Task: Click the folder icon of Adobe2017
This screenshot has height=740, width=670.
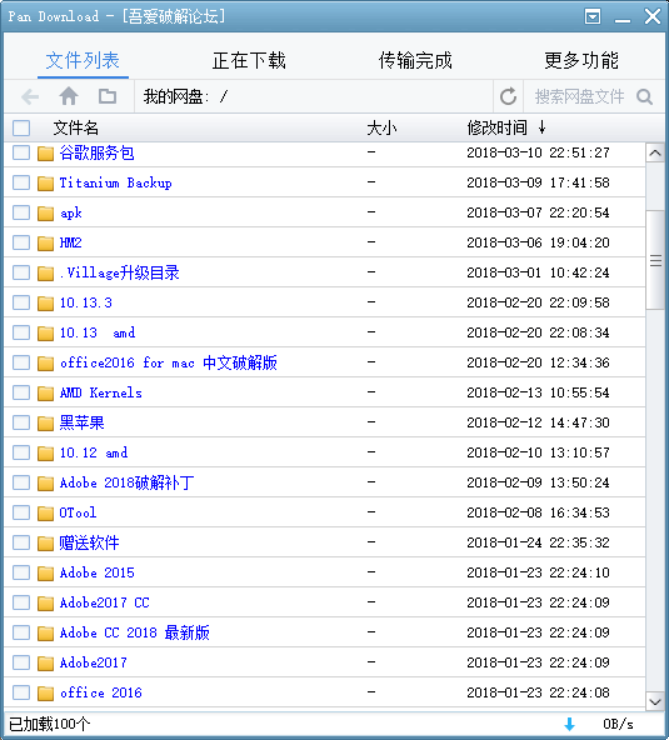Action: (x=45, y=663)
